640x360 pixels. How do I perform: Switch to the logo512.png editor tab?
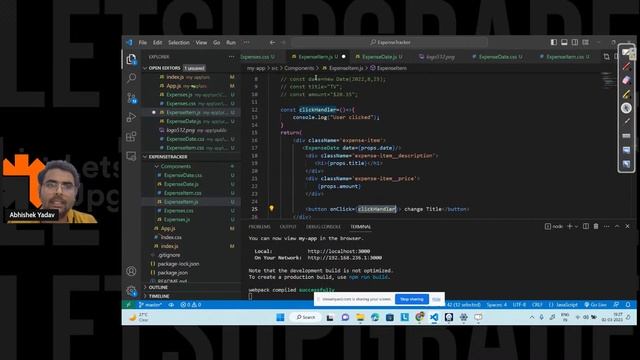point(440,57)
